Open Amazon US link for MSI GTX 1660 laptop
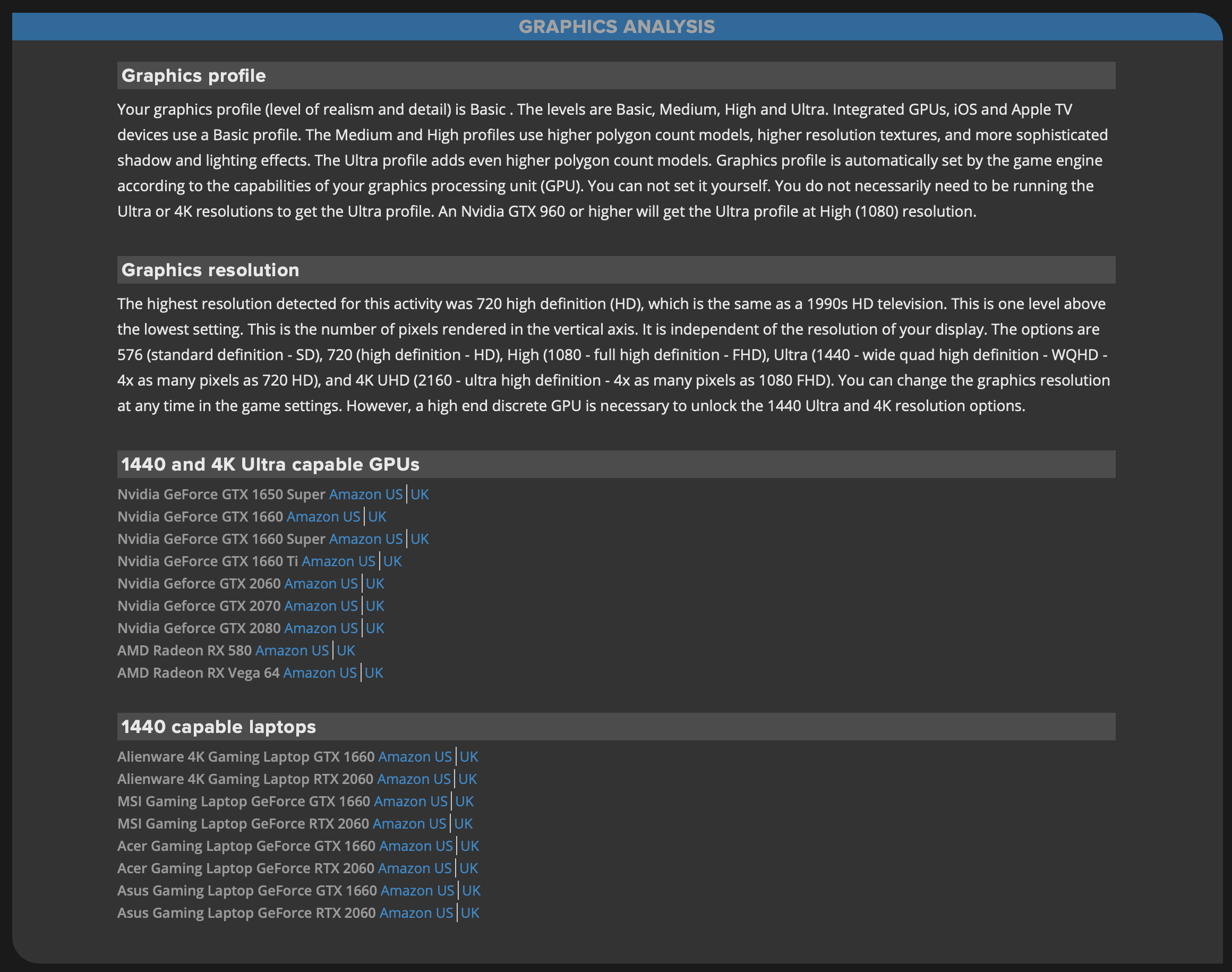This screenshot has height=972, width=1232. click(410, 802)
